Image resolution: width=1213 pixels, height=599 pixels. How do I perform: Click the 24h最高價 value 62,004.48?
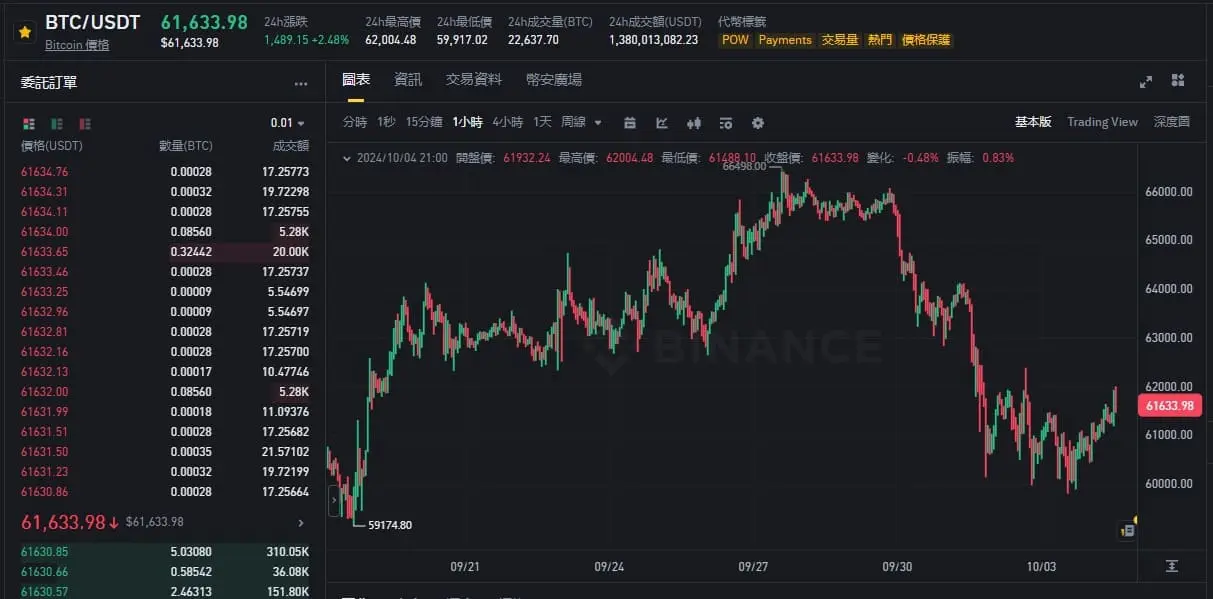[390, 40]
